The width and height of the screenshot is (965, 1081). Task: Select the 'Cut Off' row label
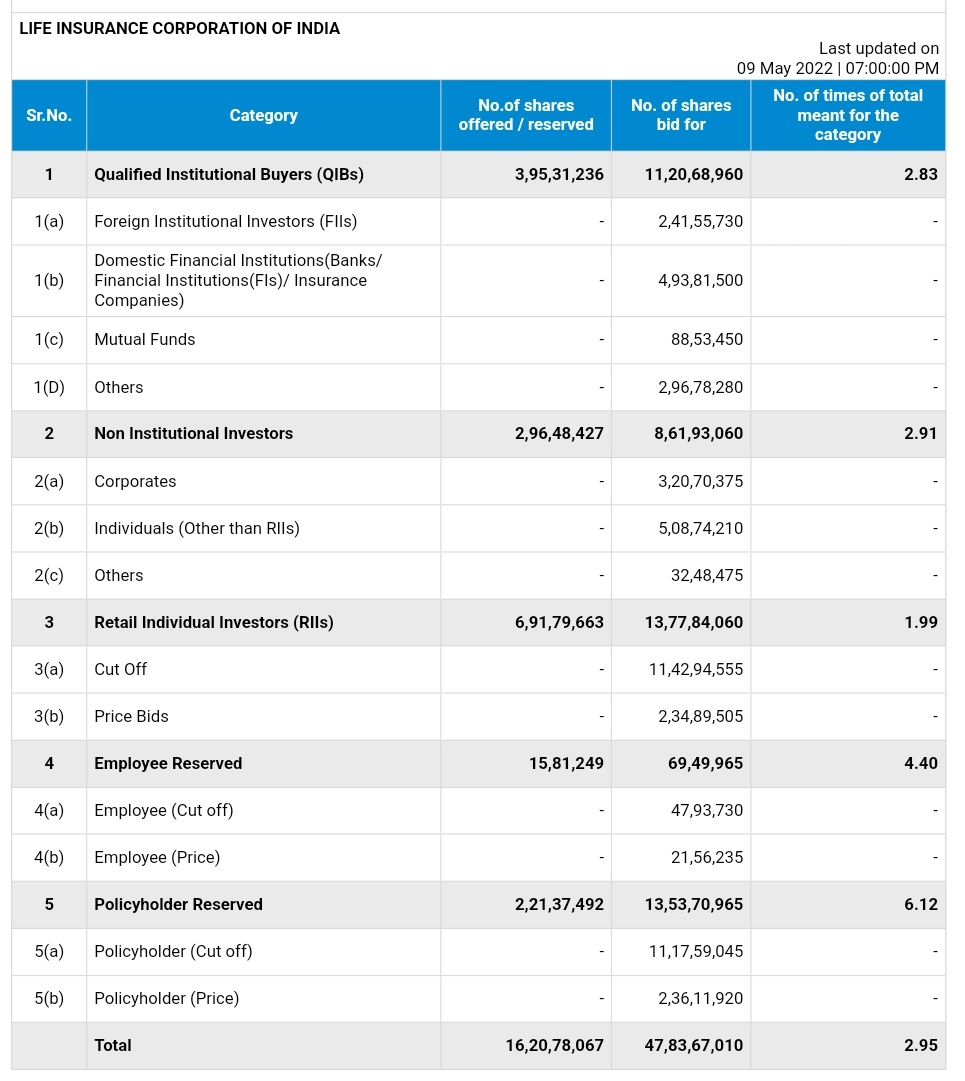[121, 669]
